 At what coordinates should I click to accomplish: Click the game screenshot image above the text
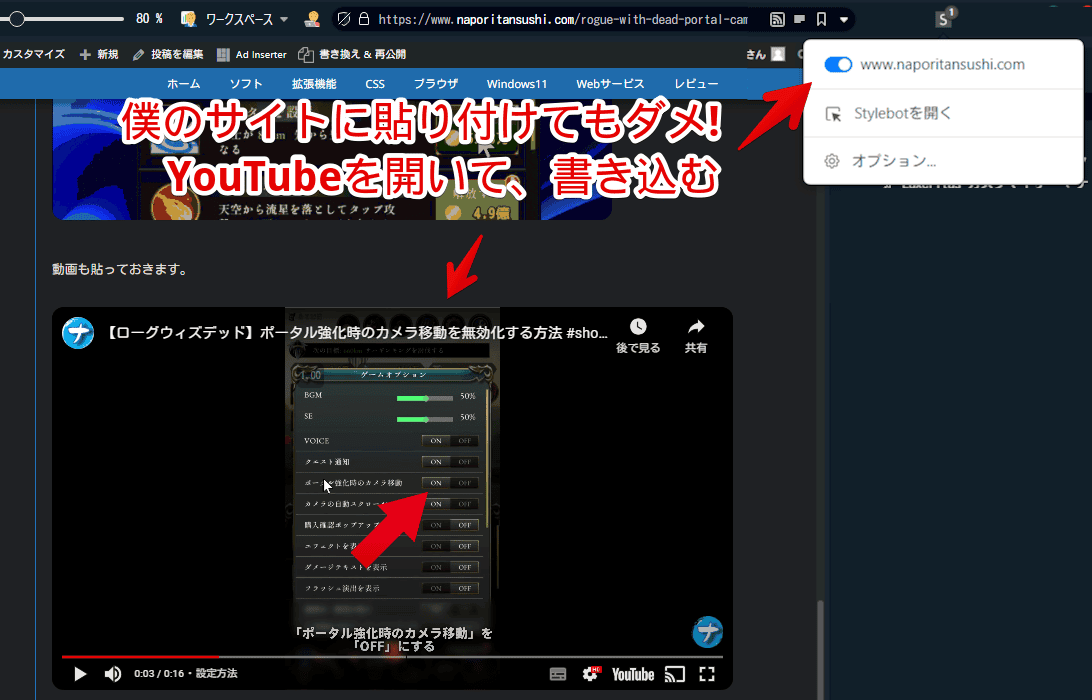pos(332,160)
